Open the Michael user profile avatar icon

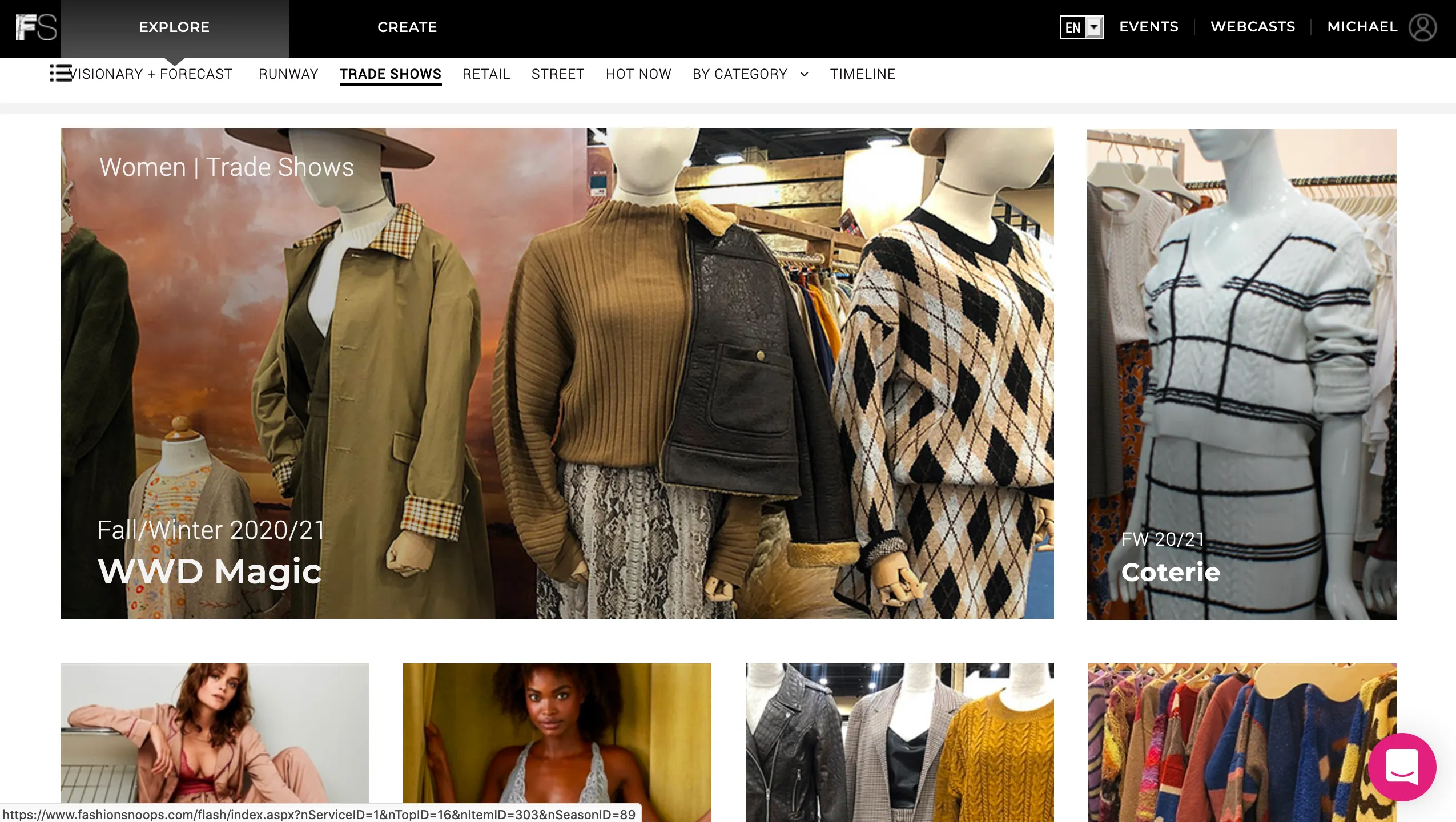click(1422, 27)
